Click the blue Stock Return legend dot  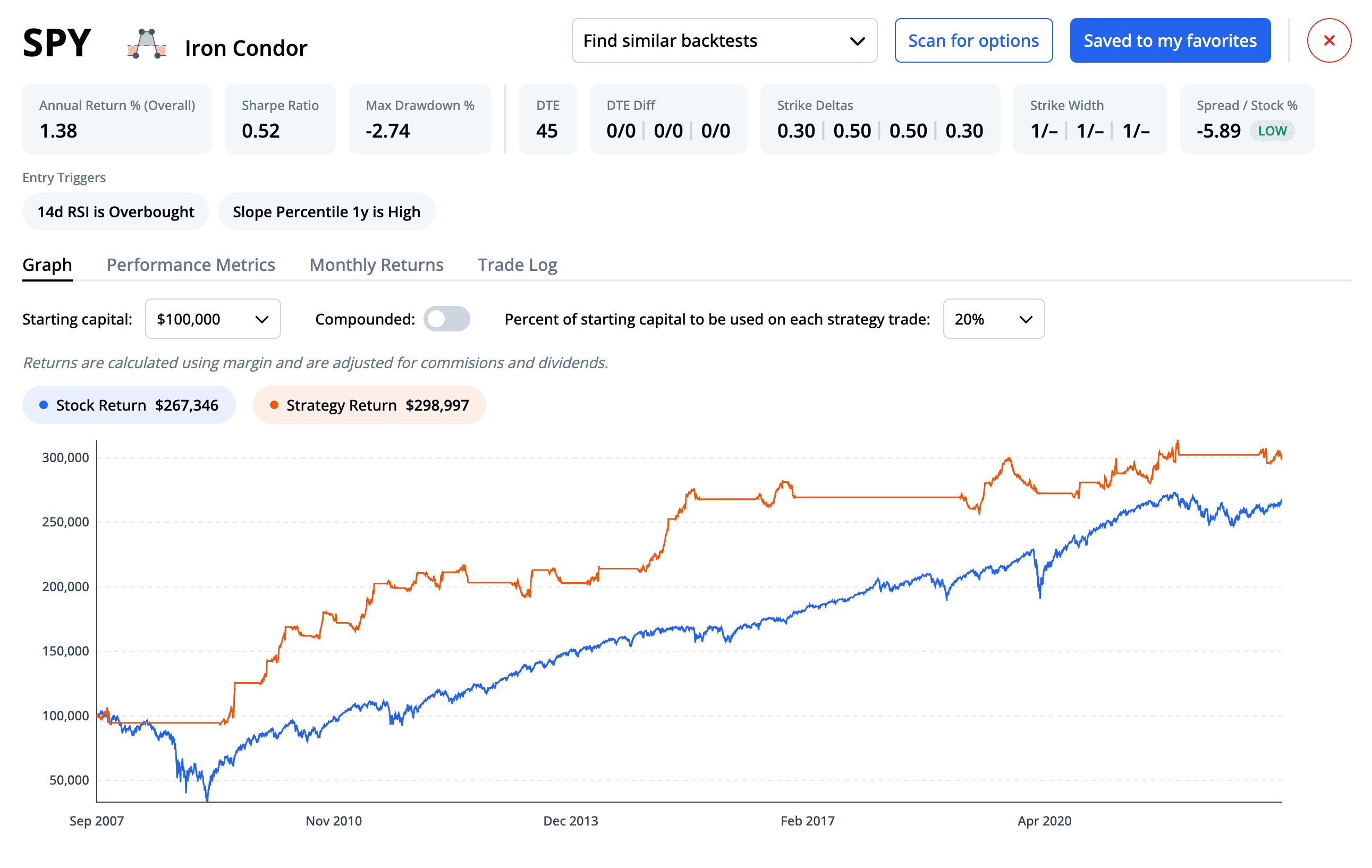[x=42, y=405]
